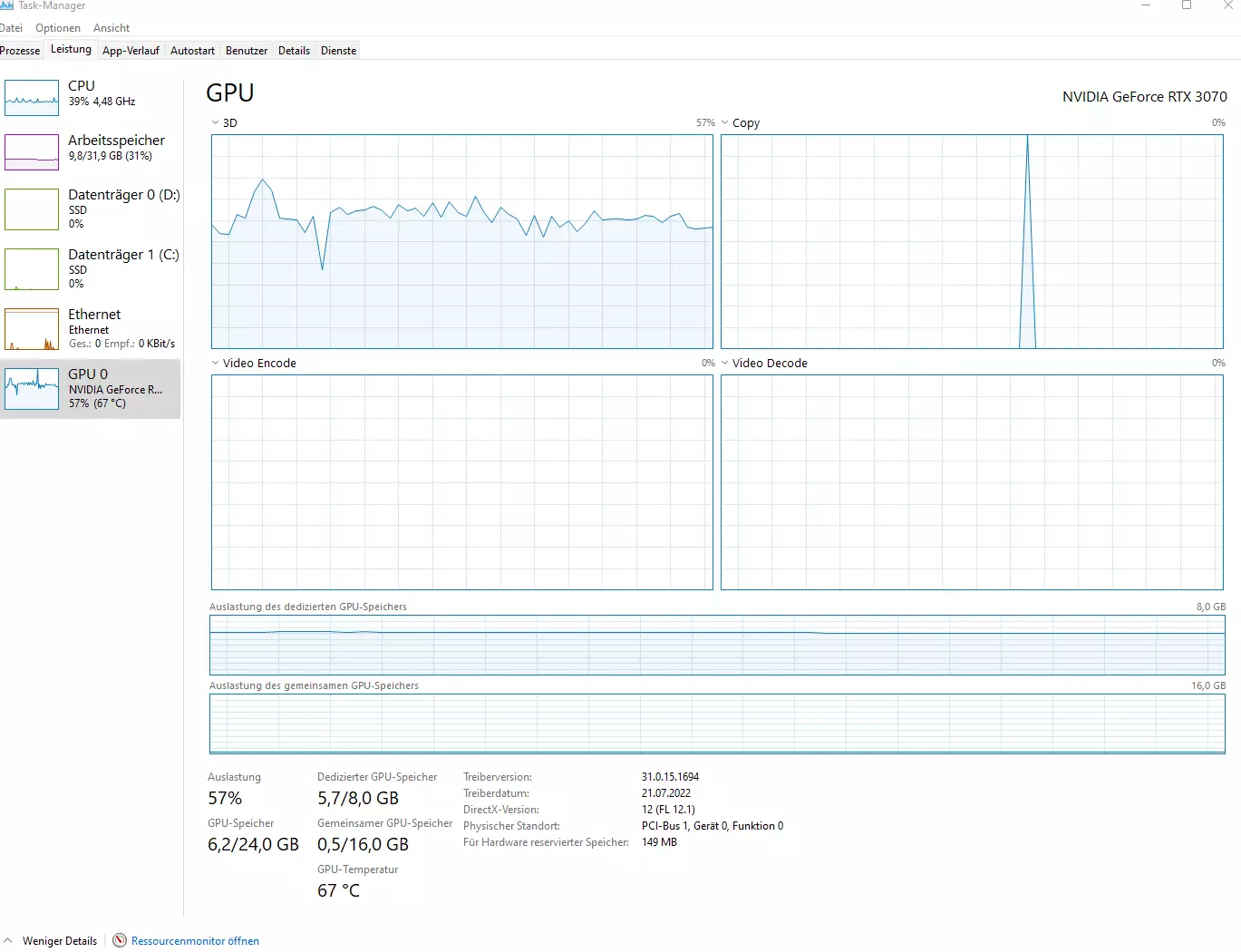
Task: Click the Ressourcenmonitor icon
Action: tap(120, 940)
